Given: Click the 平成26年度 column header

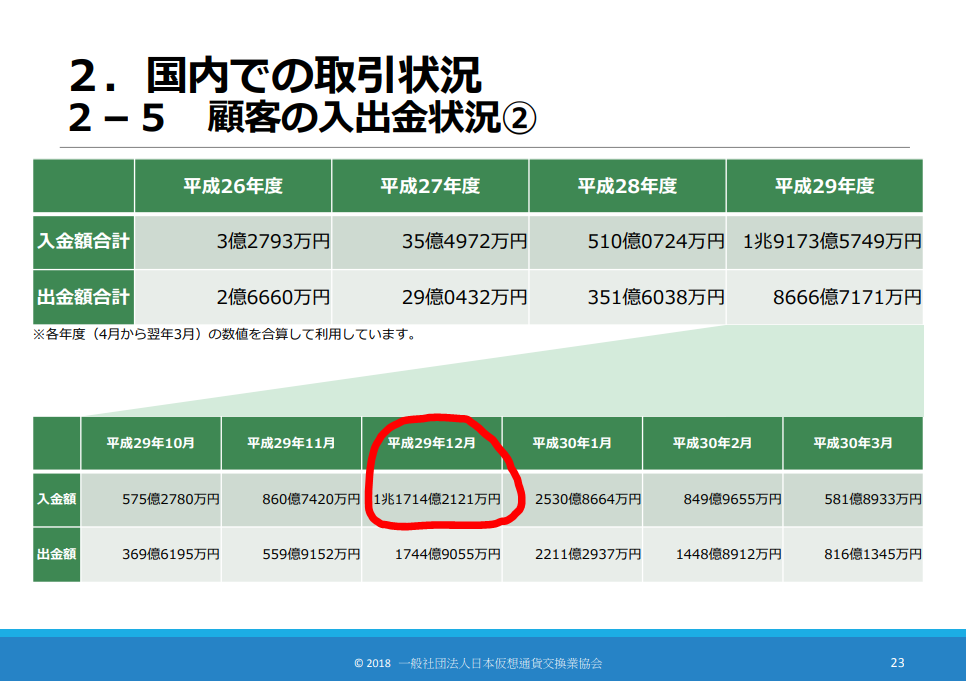Looking at the screenshot, I should tap(232, 186).
